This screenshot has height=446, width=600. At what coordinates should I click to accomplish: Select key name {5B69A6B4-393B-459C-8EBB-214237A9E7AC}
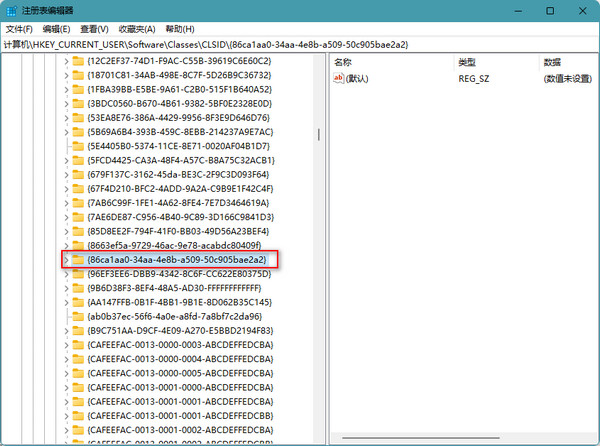click(180, 132)
